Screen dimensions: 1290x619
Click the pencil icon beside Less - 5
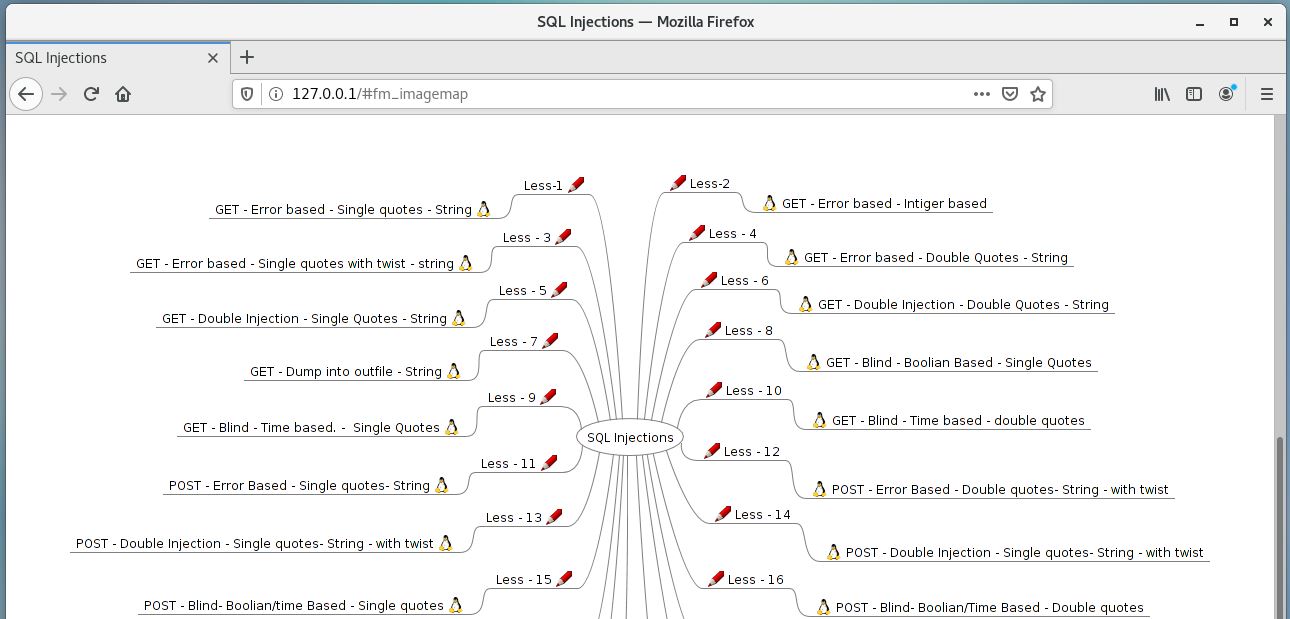coord(558,288)
